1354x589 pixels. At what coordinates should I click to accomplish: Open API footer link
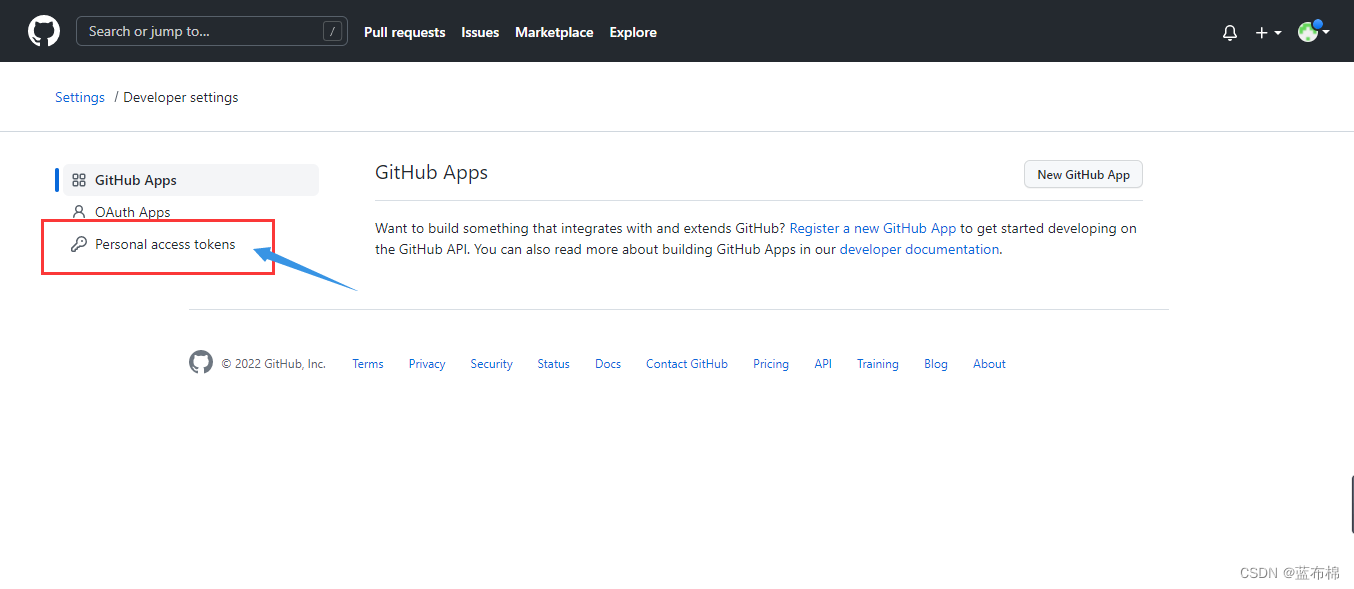click(823, 364)
